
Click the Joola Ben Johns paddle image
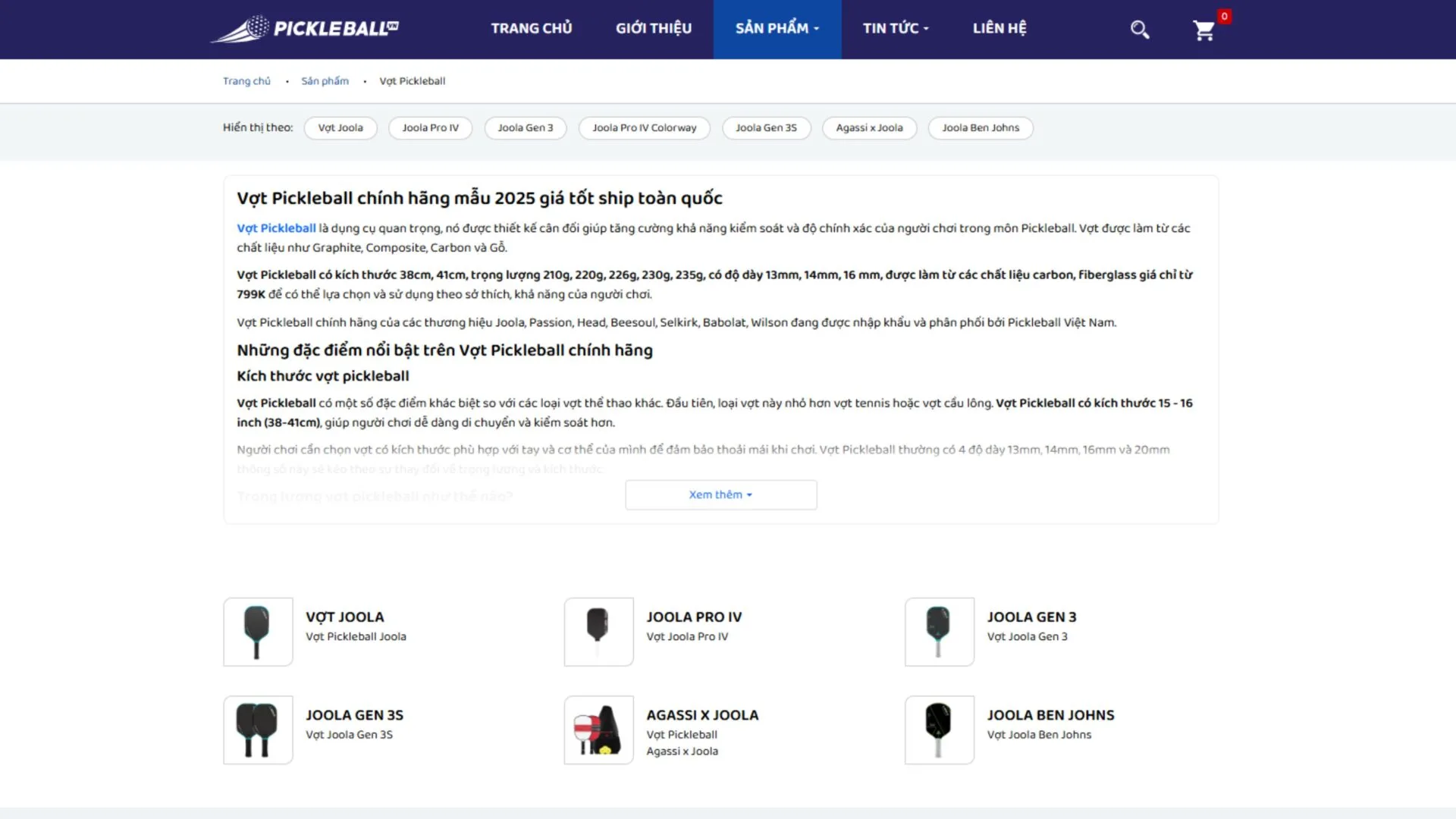[939, 730]
